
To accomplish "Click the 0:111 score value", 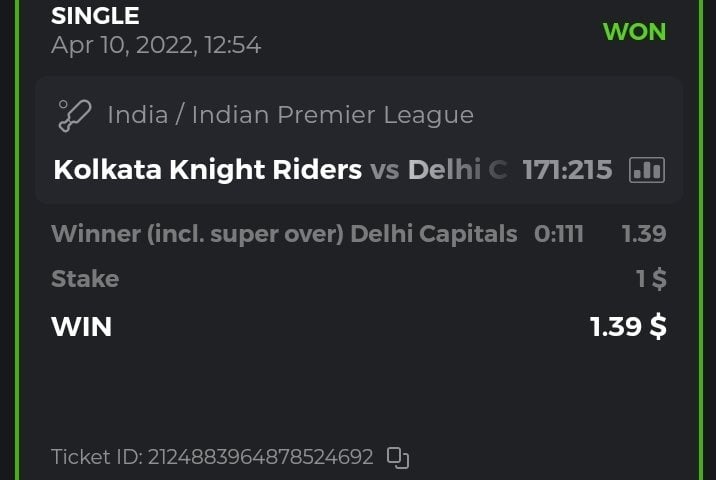I will pos(559,234).
